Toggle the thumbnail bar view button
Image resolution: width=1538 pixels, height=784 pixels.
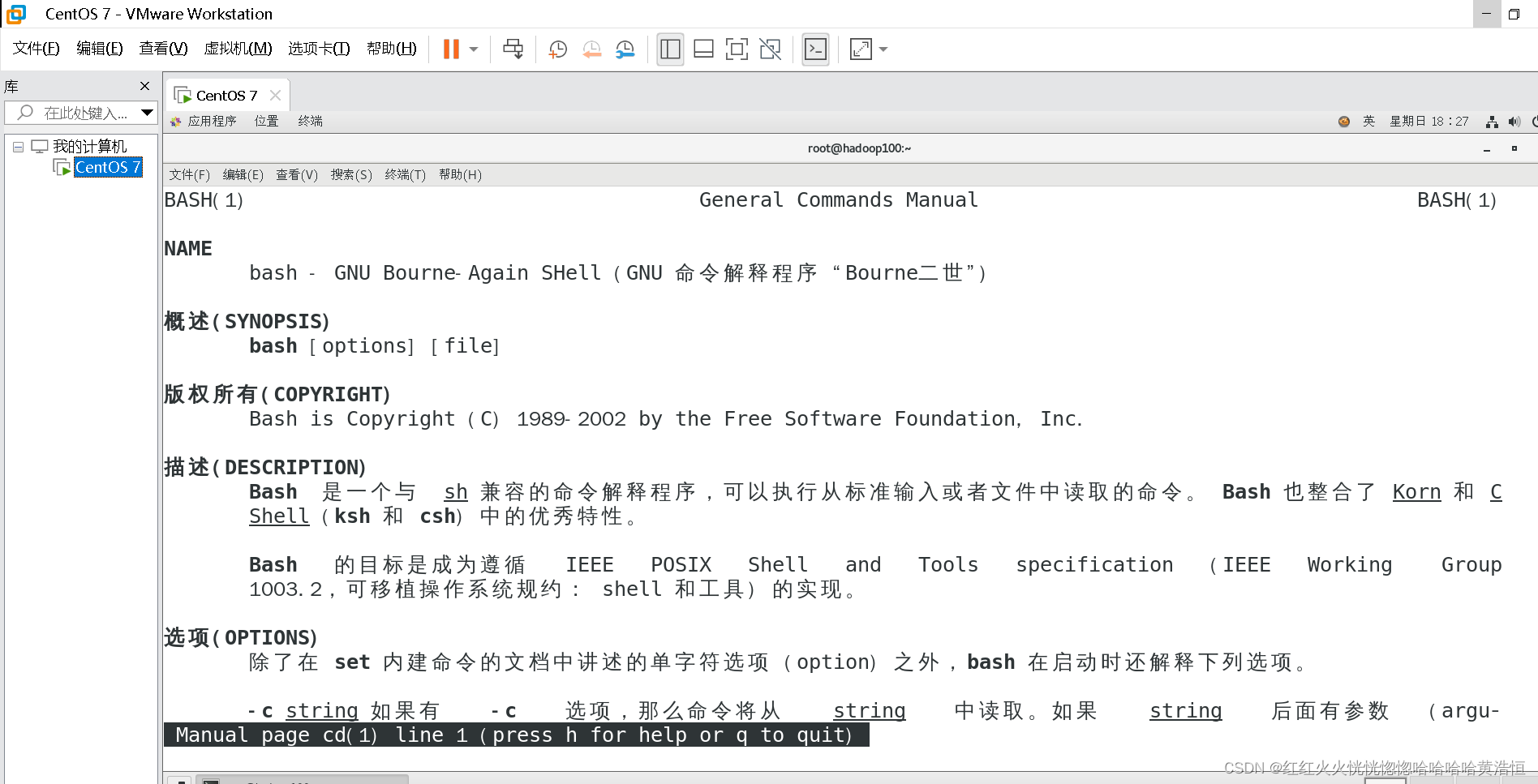[703, 49]
